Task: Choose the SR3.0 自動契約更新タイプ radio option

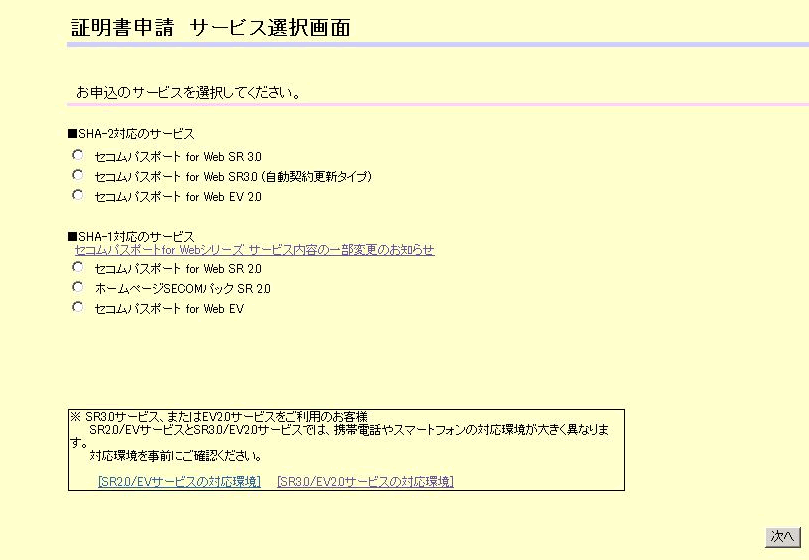Action: (78, 175)
